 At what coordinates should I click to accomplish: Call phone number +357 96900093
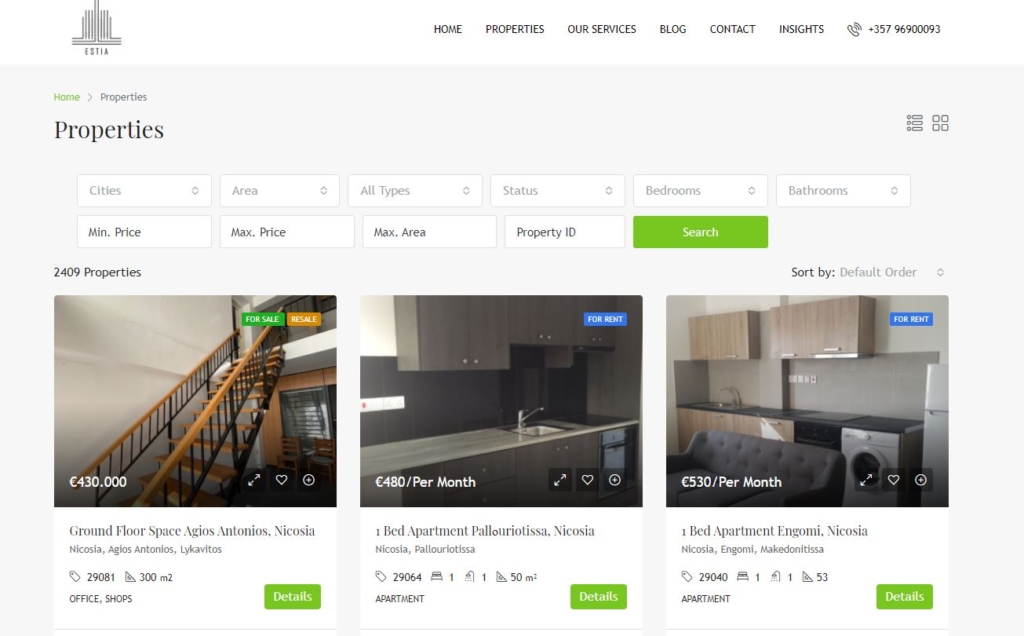pos(904,29)
